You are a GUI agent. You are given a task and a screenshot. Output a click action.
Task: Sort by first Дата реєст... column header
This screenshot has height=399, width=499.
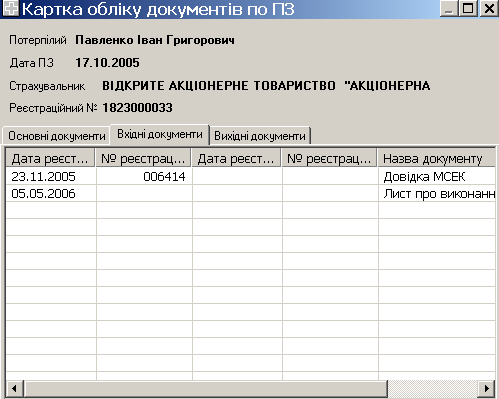coord(50,159)
